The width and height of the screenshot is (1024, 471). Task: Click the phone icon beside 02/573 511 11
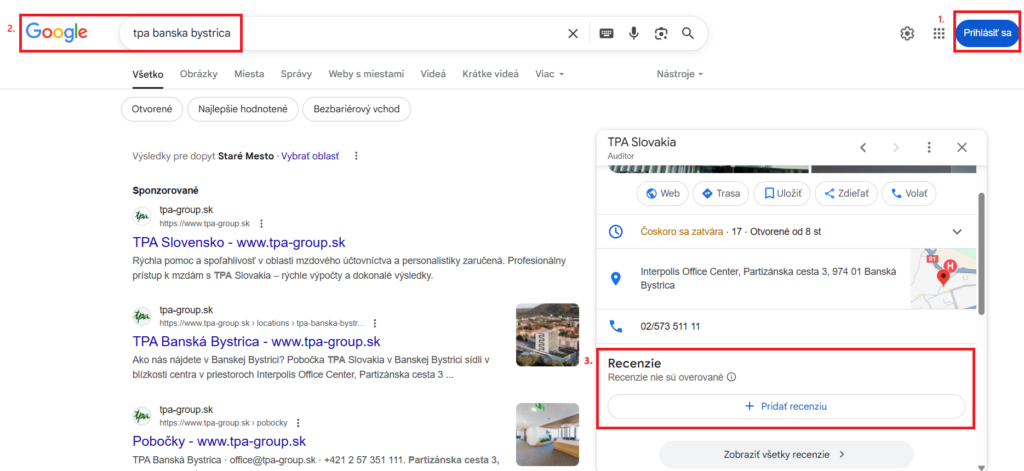click(x=615, y=326)
